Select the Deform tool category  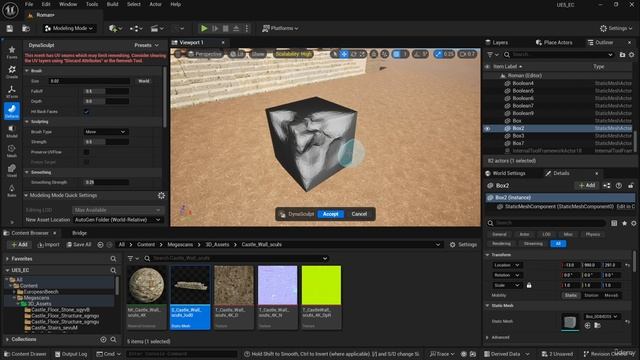(12, 111)
